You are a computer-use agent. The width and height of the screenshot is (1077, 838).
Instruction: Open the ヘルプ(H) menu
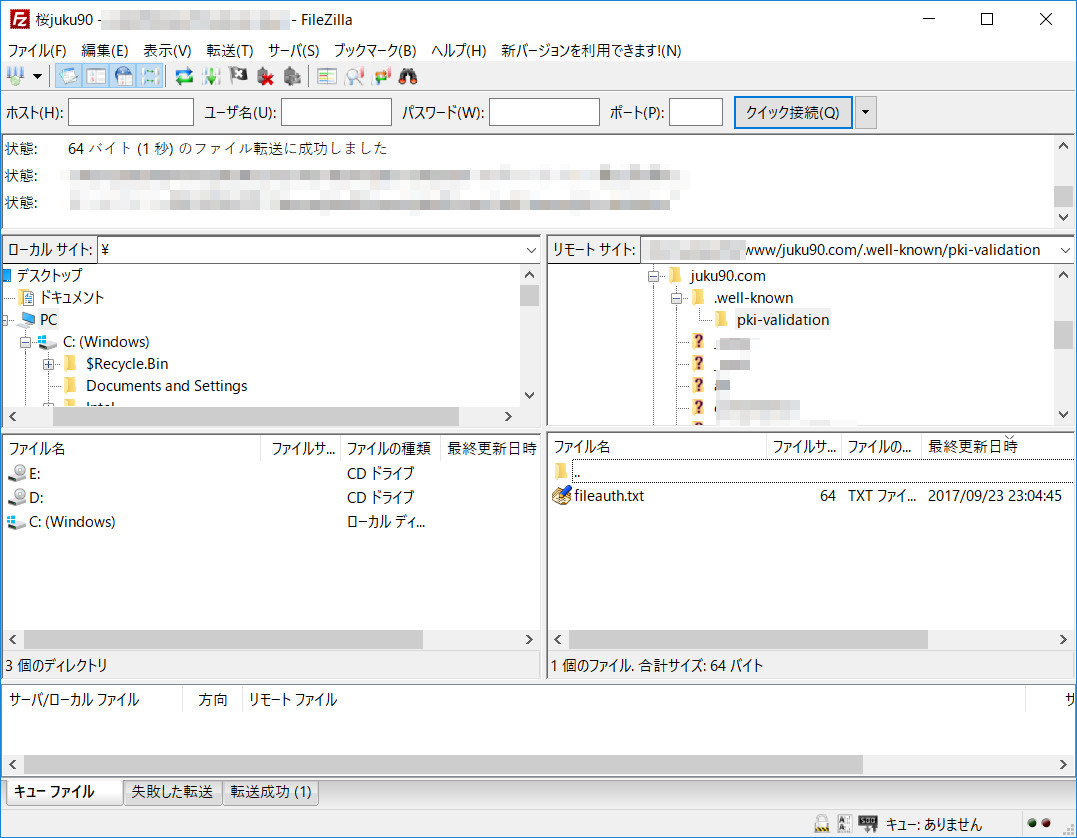(458, 50)
